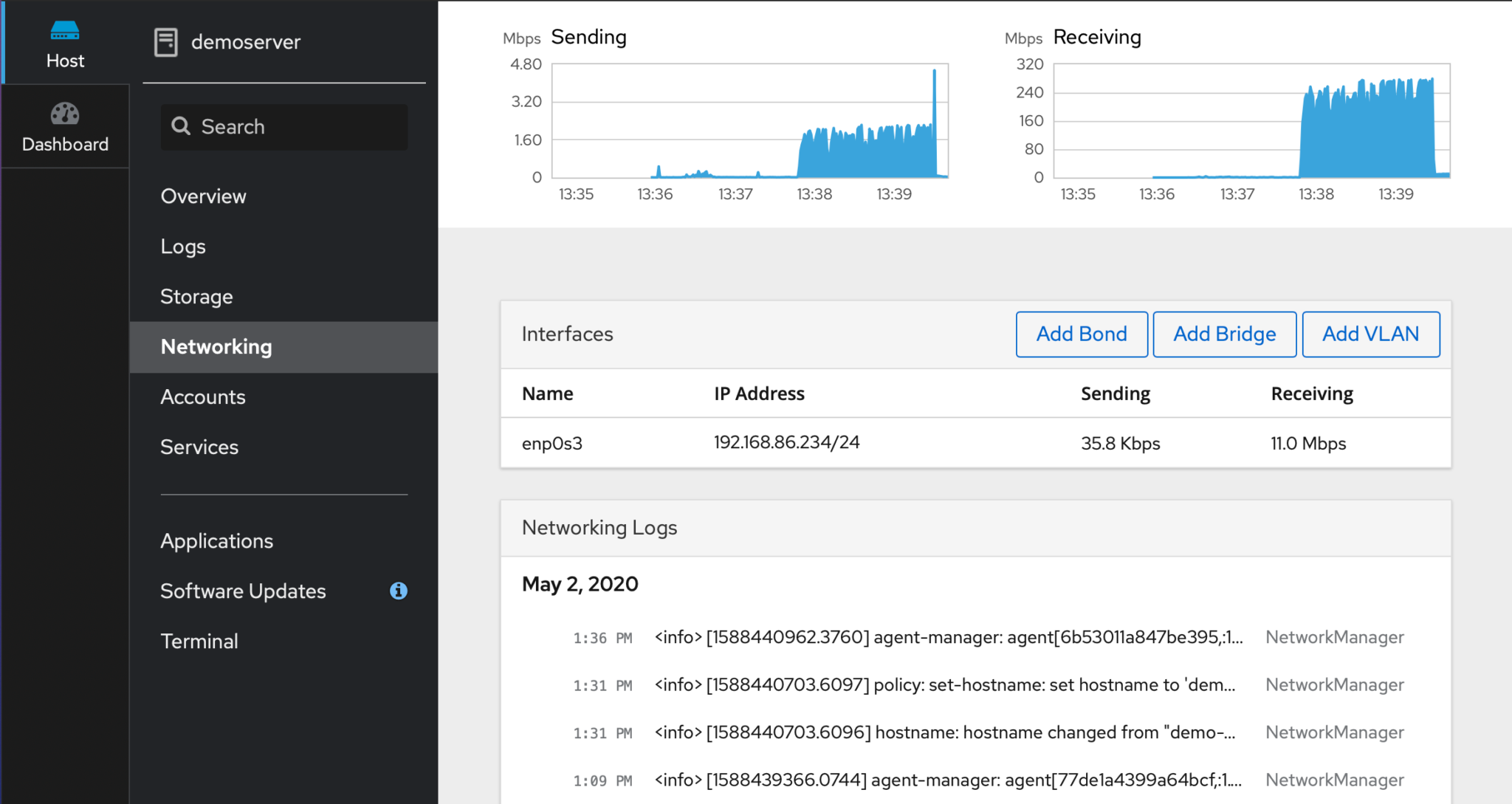Click the Add Bond button
This screenshot has height=804, width=1512.
pos(1082,334)
